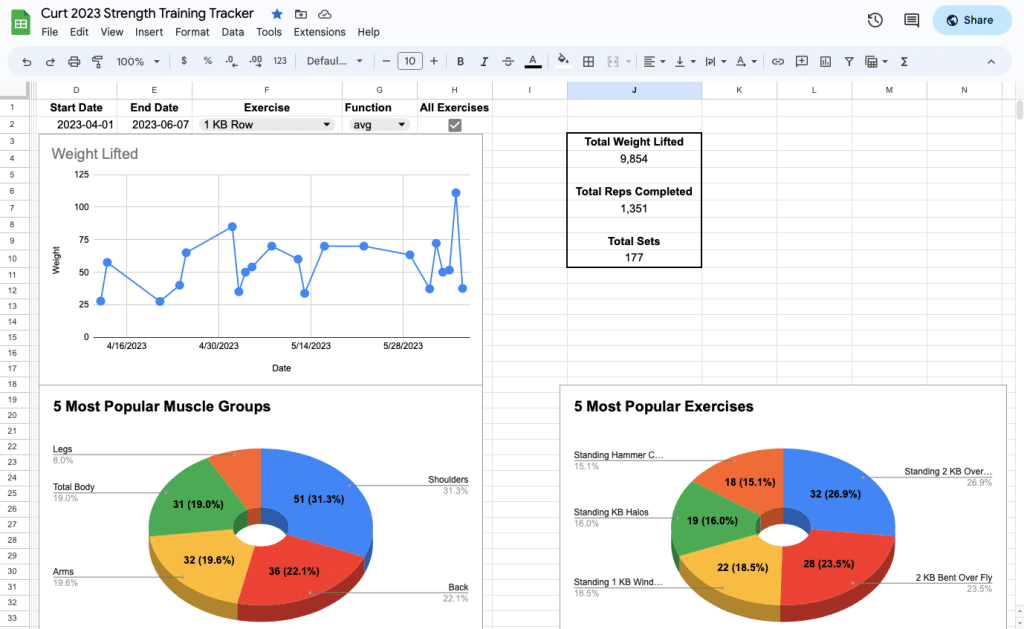Image resolution: width=1024 pixels, height=629 pixels.
Task: Open the comments panel icon
Action: tap(911, 20)
